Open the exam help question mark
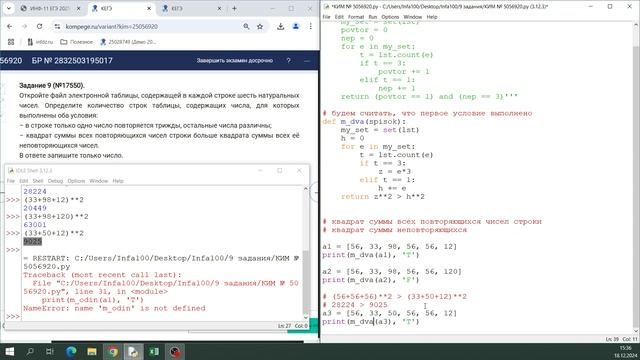This screenshot has height=360, width=640. coord(289,60)
